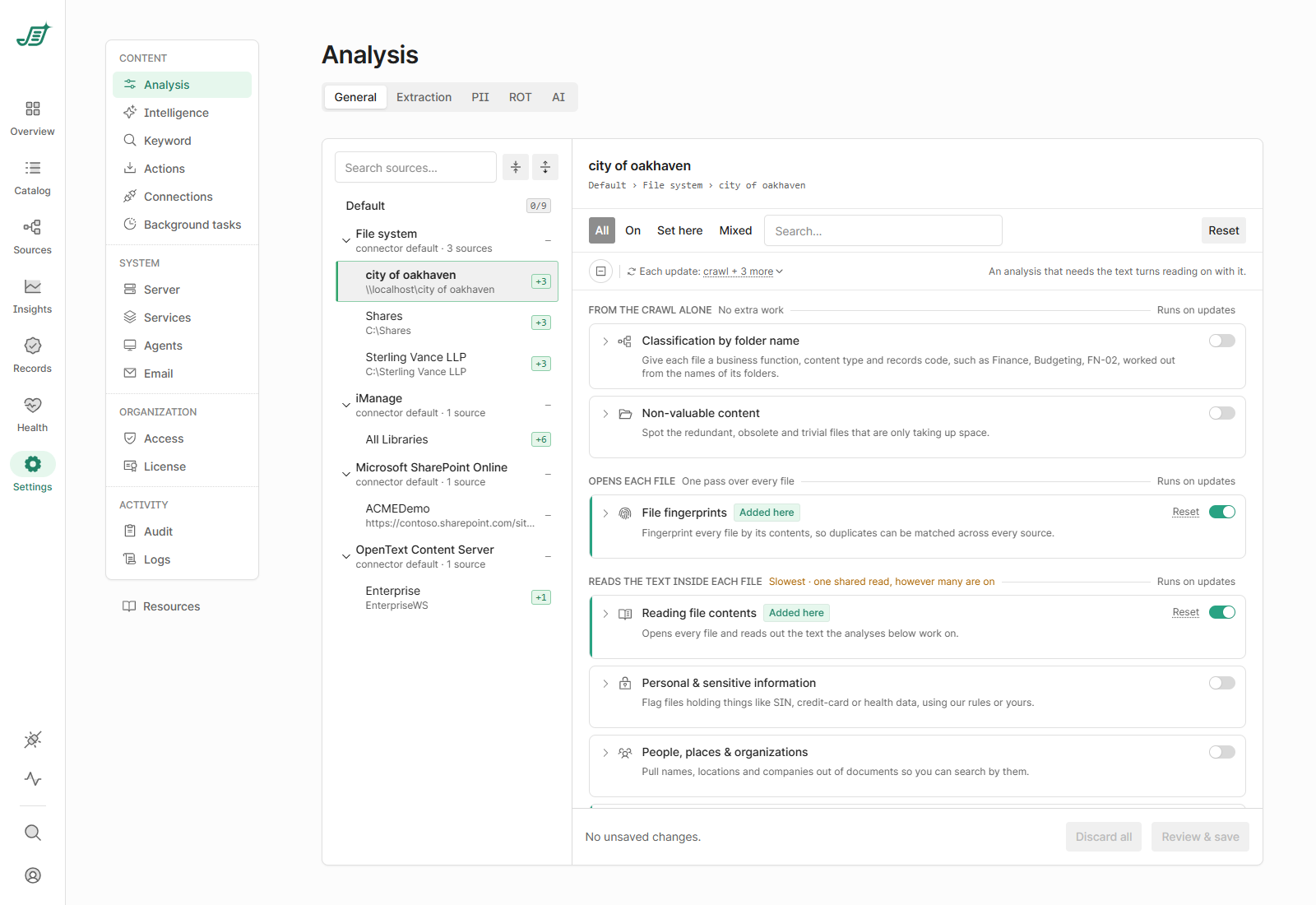Click the Reset button beside the filter search
This screenshot has width=1316, height=905.
[x=1223, y=230]
